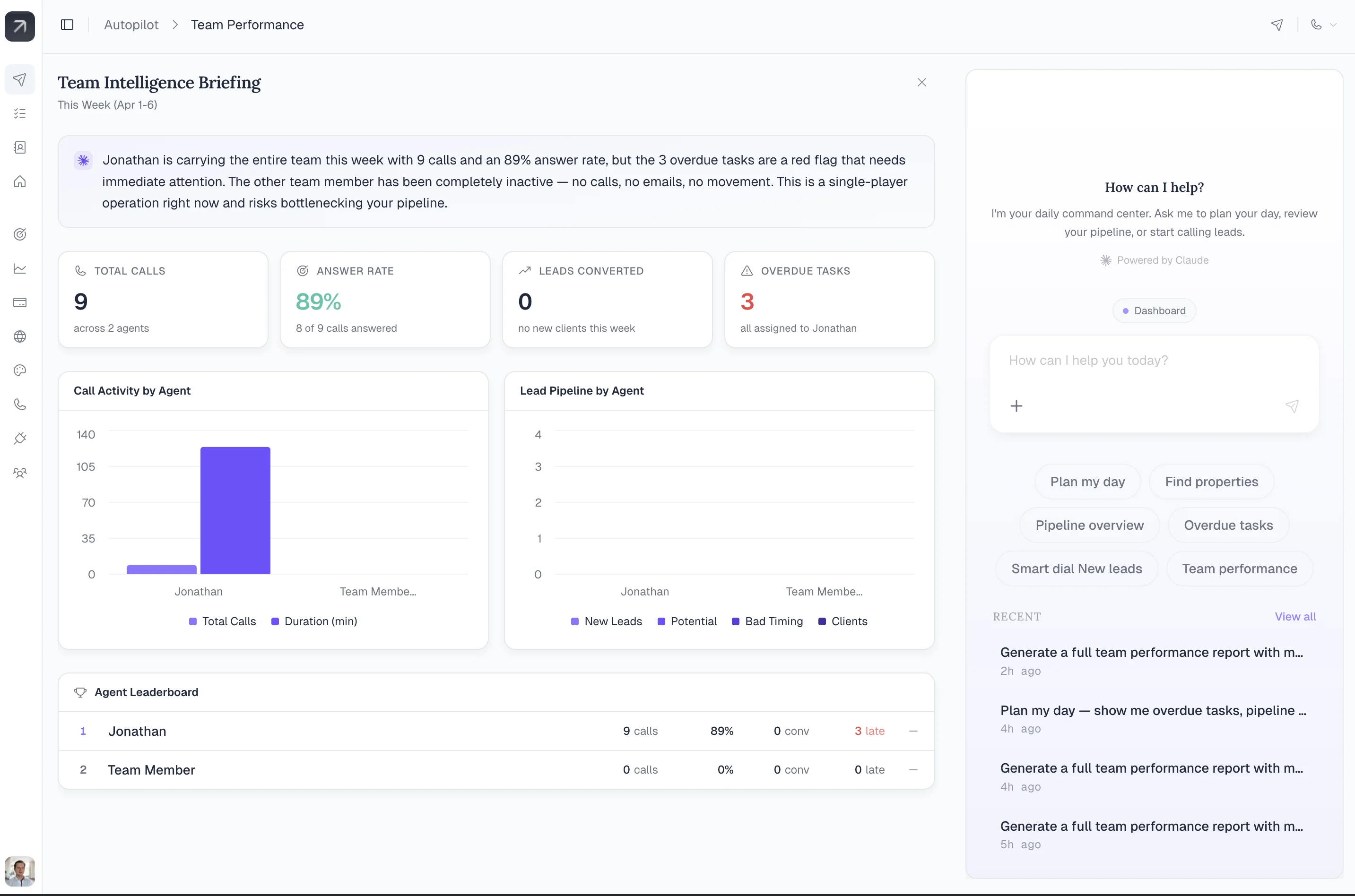Toggle Duration (min) legend in Call Activity chart

[x=314, y=621]
